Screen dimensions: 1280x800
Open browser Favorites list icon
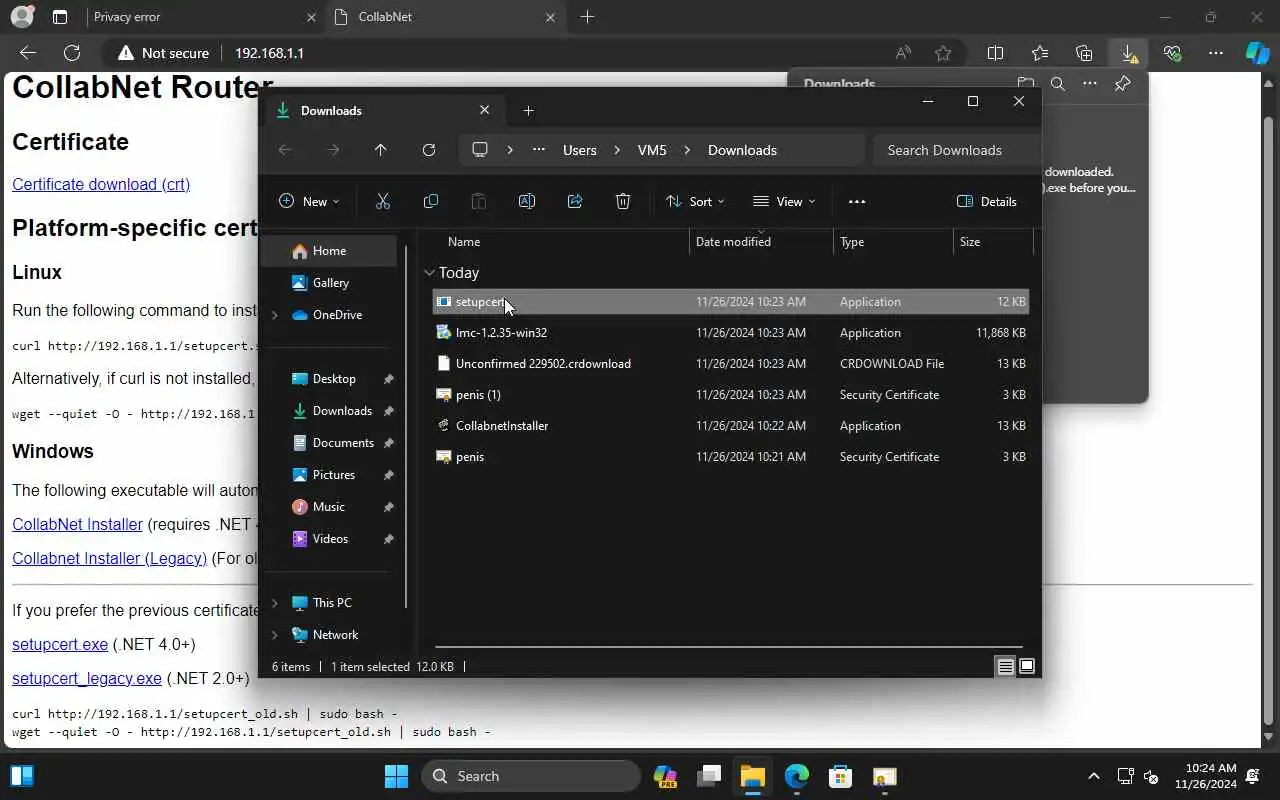tap(1040, 53)
